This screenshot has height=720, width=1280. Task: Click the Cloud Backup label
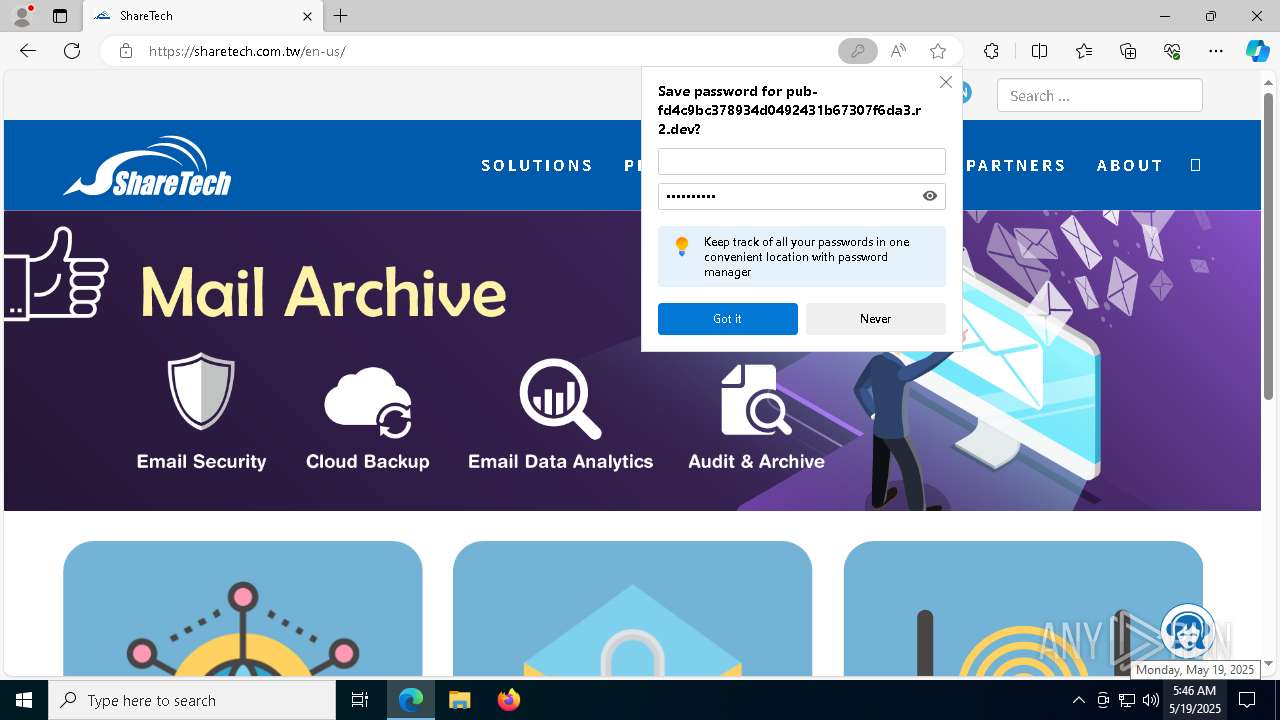click(368, 461)
